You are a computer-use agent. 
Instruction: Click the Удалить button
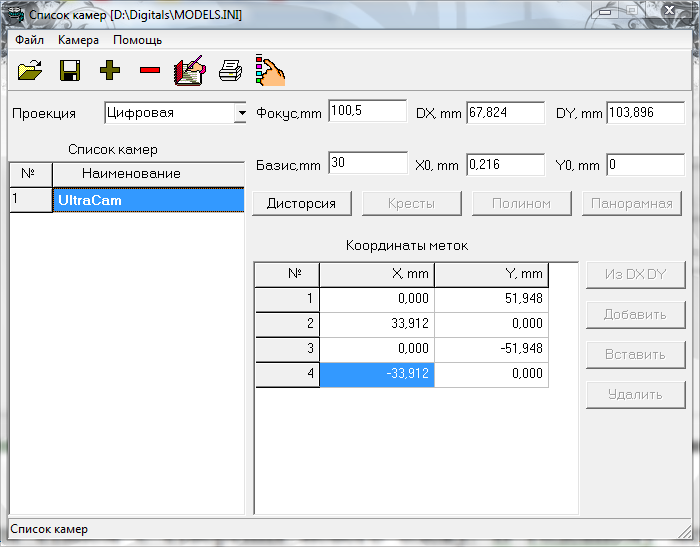coord(636,395)
